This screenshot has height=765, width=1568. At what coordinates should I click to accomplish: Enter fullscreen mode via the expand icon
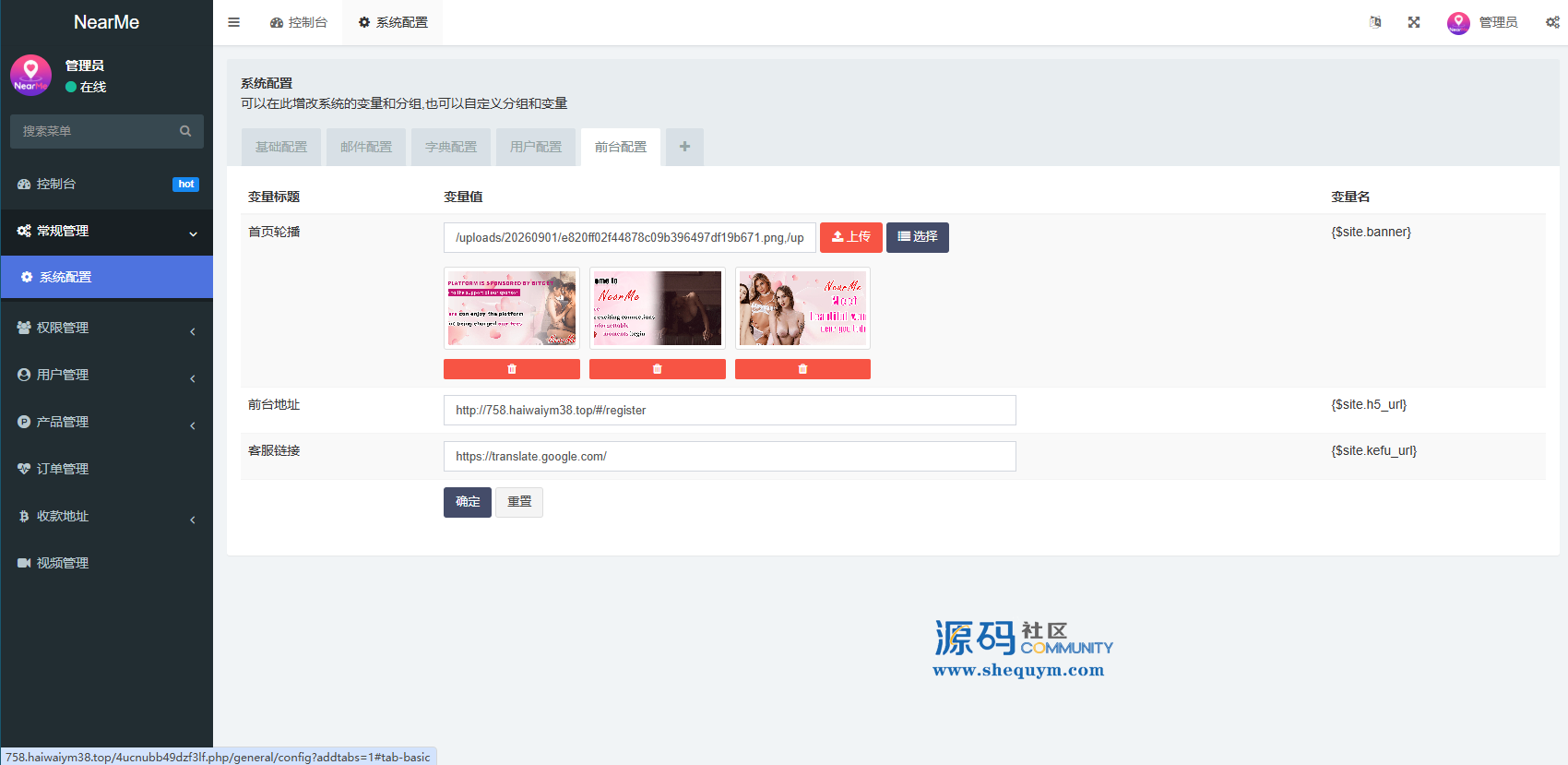1414,22
